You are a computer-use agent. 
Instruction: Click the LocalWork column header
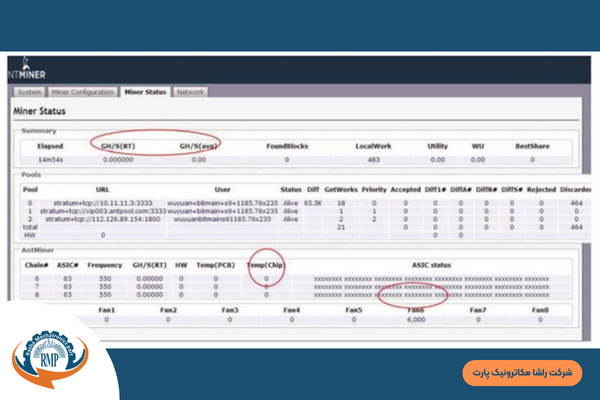[x=372, y=146]
